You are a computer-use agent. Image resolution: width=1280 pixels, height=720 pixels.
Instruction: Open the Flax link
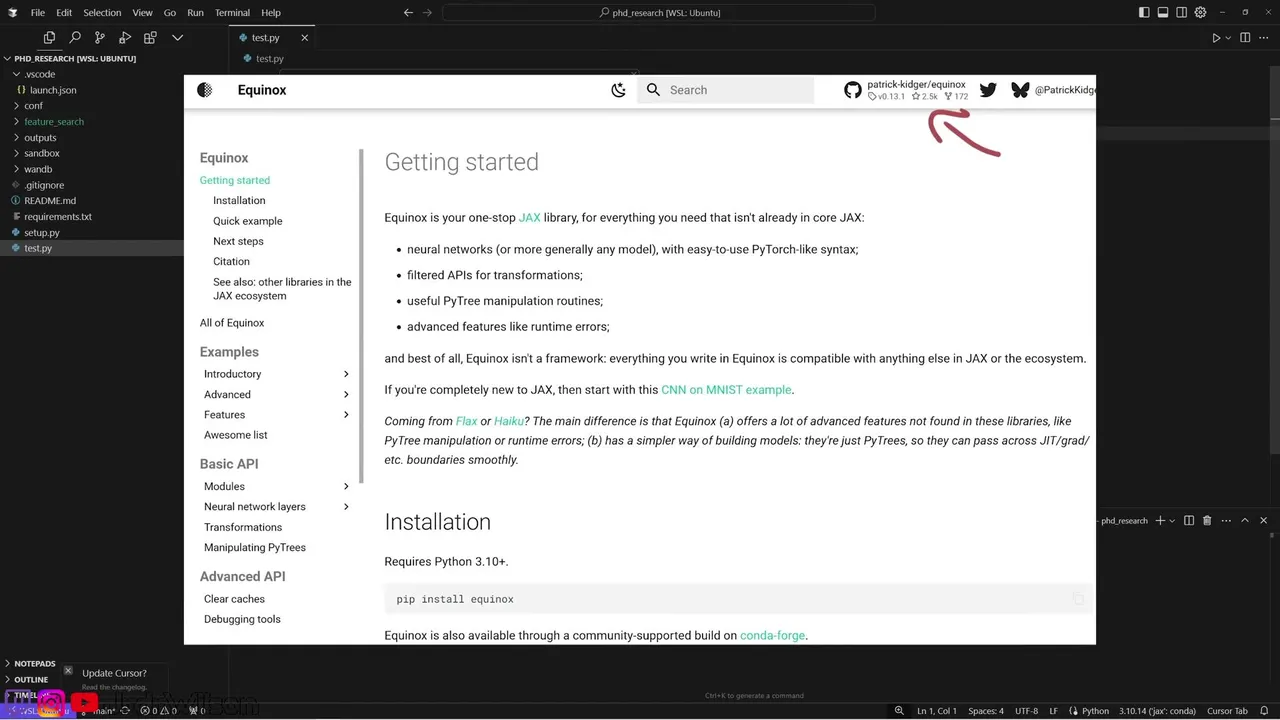(x=466, y=422)
